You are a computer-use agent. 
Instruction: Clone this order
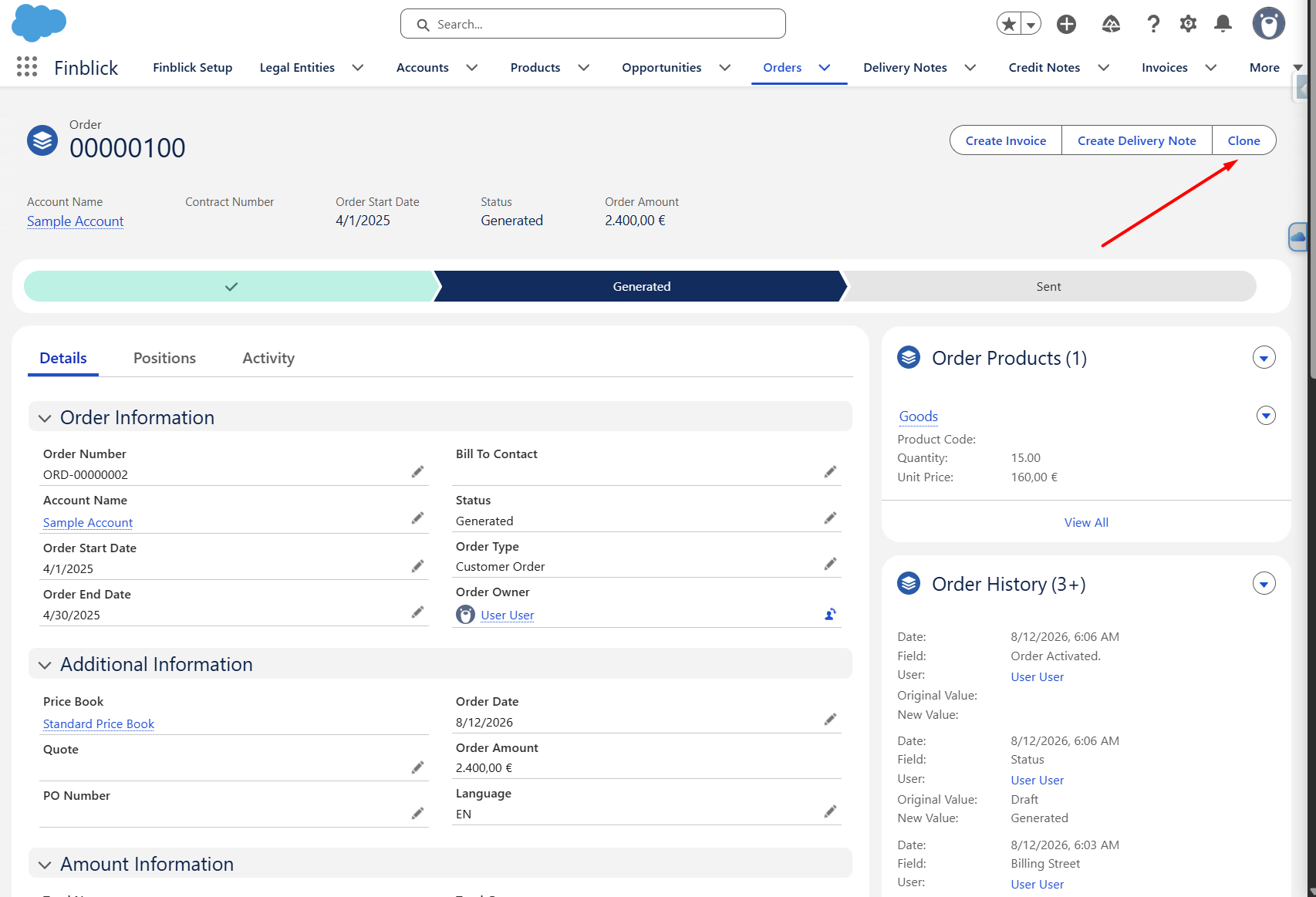[x=1244, y=140]
